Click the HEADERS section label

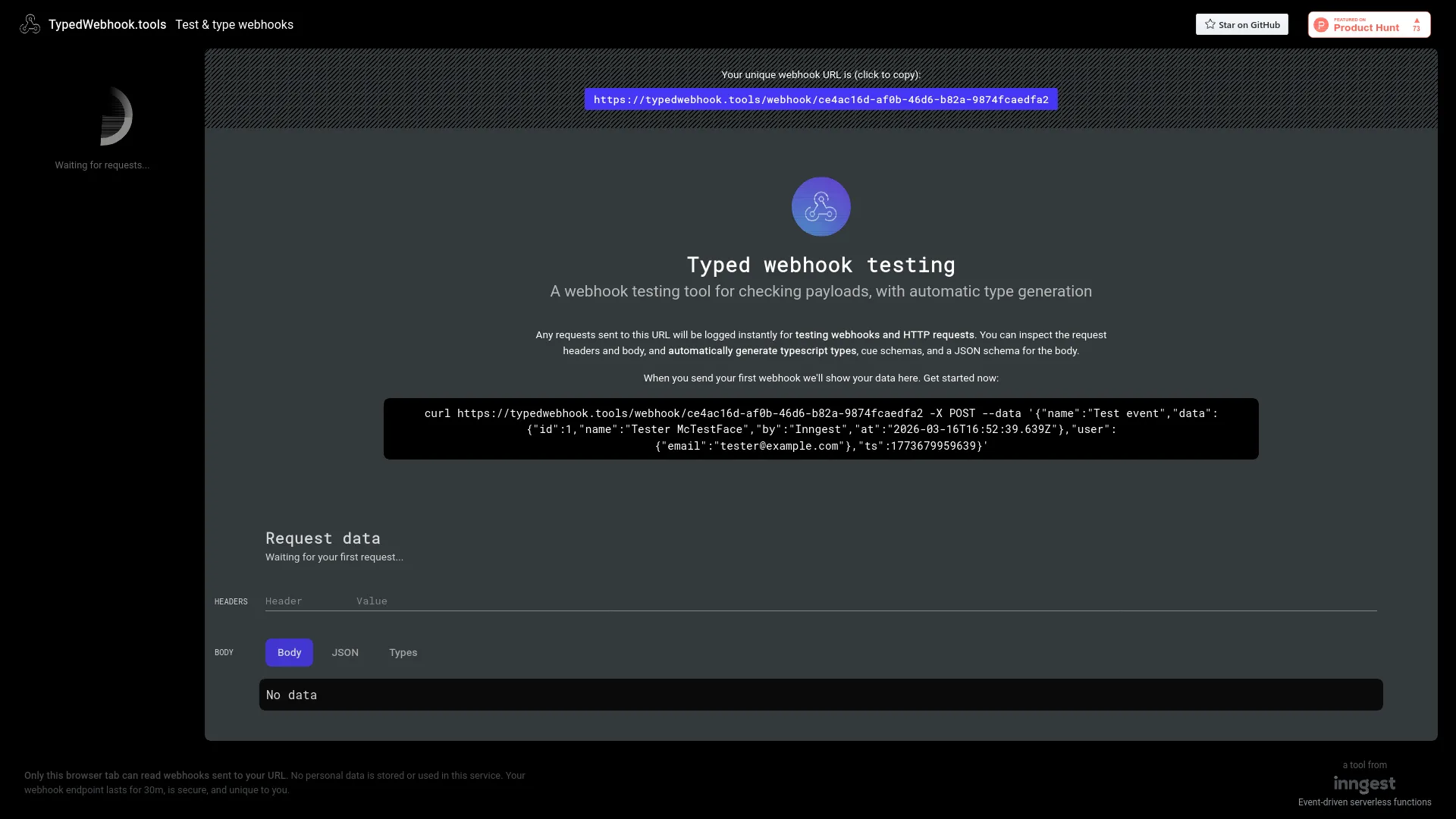tap(231, 601)
